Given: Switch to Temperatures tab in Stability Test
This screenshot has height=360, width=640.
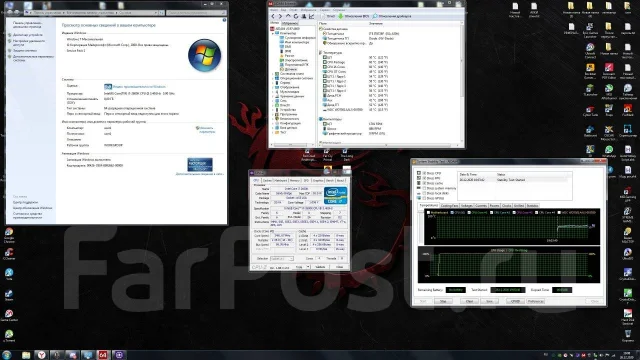Looking at the screenshot, I should [429, 205].
